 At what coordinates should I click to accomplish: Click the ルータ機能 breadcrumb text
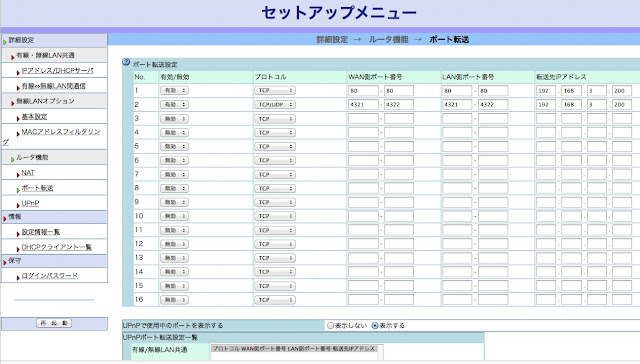pos(389,40)
